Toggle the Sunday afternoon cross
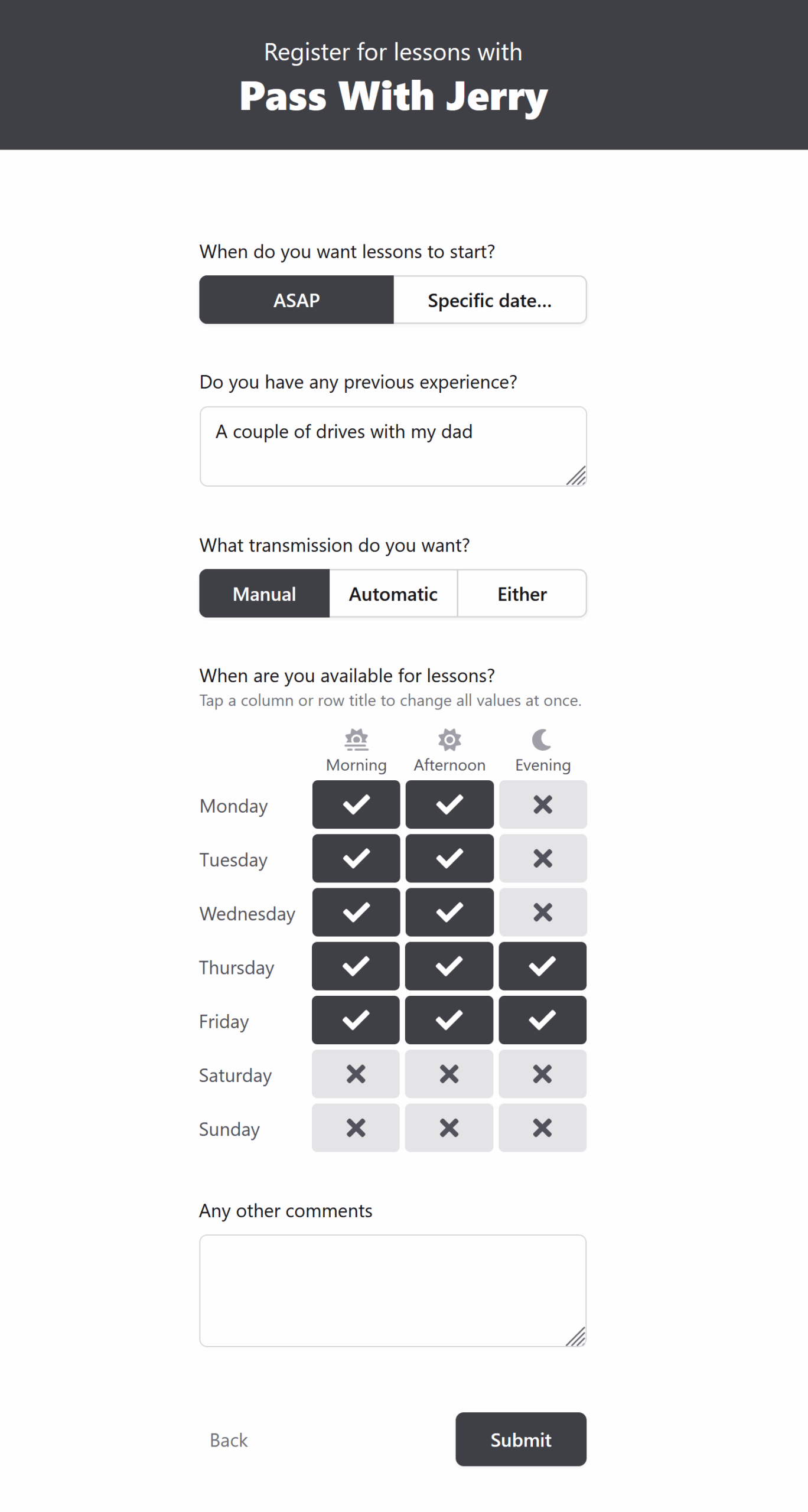 (x=449, y=1128)
